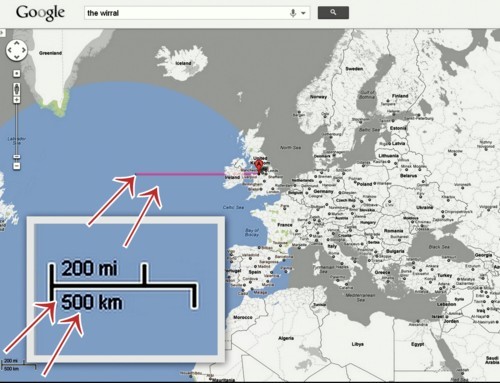Viewport: 500px width, 383px height.
Task: Click the enlarged 500 km scale inset
Action: click(126, 289)
